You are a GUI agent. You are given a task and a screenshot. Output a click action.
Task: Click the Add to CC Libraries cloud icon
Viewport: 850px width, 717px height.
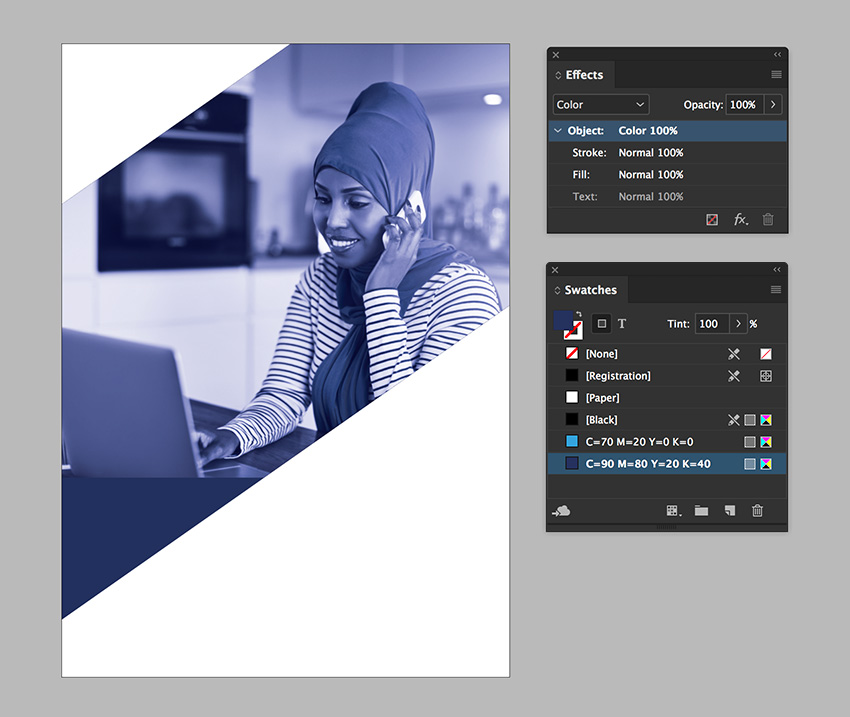[x=562, y=511]
